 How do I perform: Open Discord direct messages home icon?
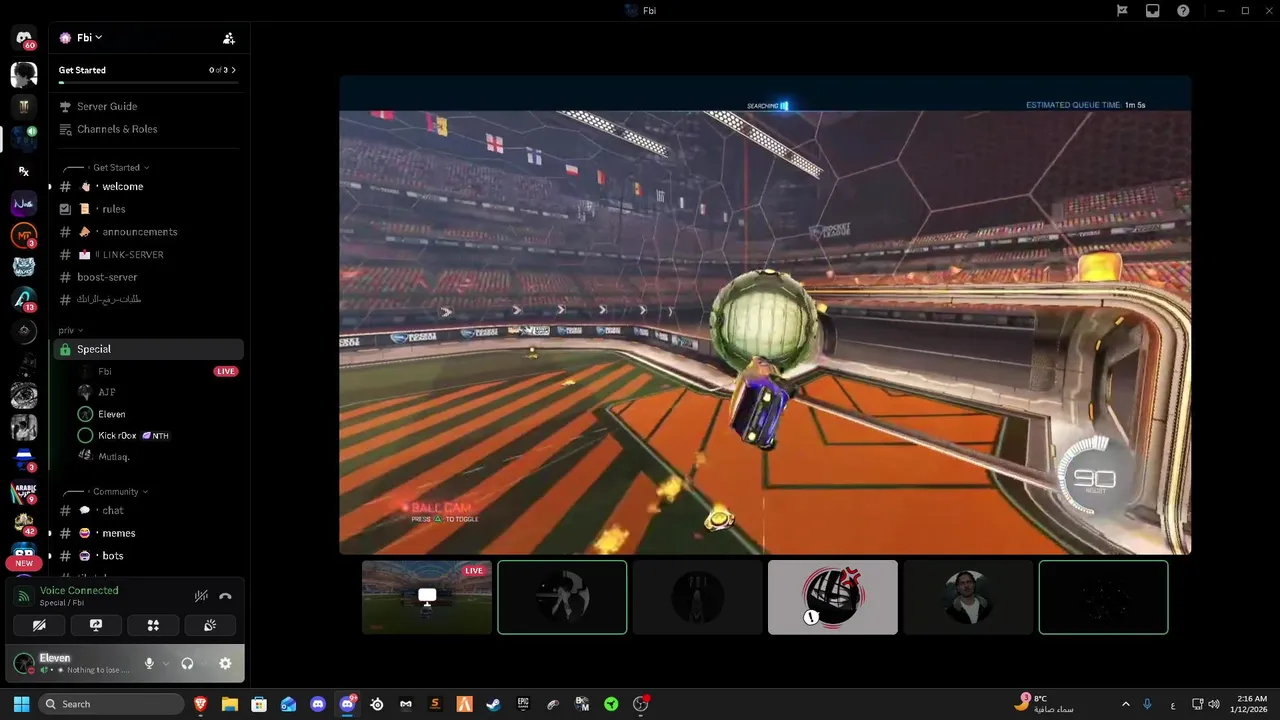24,38
